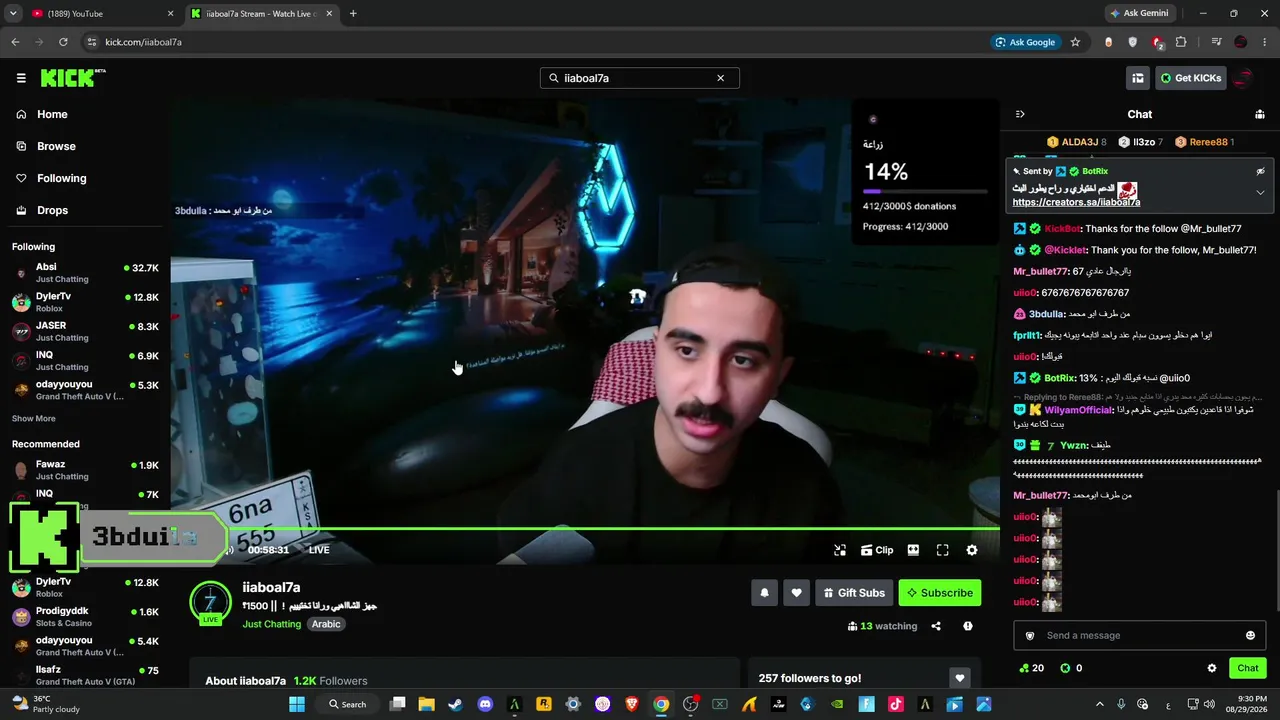This screenshot has height=720, width=1280.
Task: Open the browser extensions puzzle icon
Action: 1181,42
